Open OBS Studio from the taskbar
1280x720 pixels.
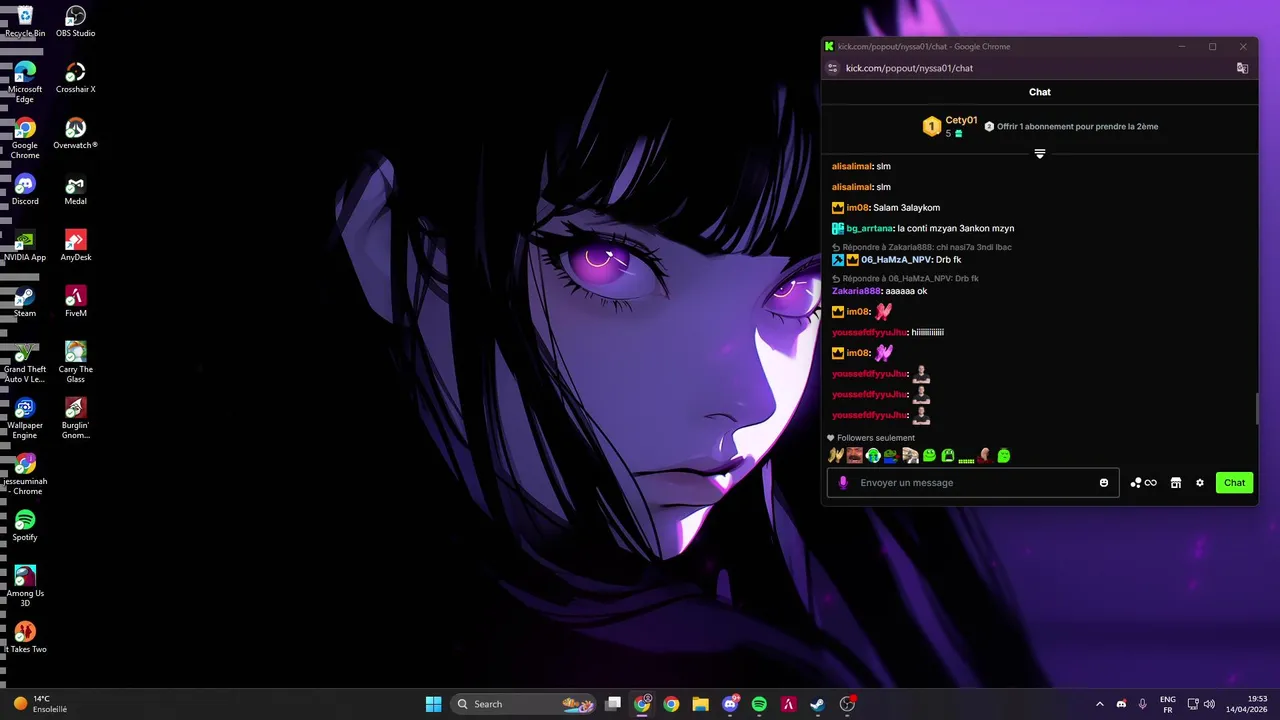(847, 704)
